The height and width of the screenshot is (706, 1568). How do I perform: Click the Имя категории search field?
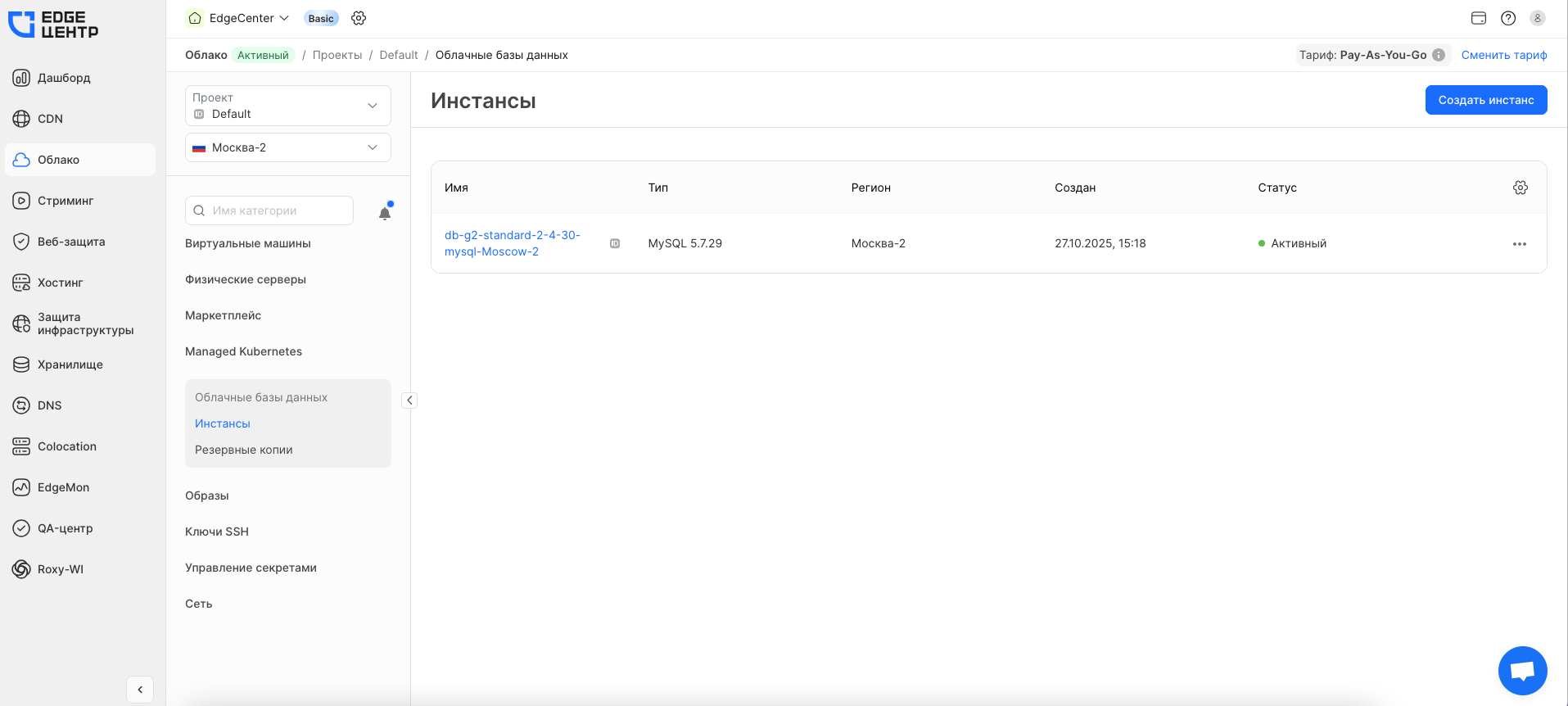pyautogui.click(x=270, y=210)
